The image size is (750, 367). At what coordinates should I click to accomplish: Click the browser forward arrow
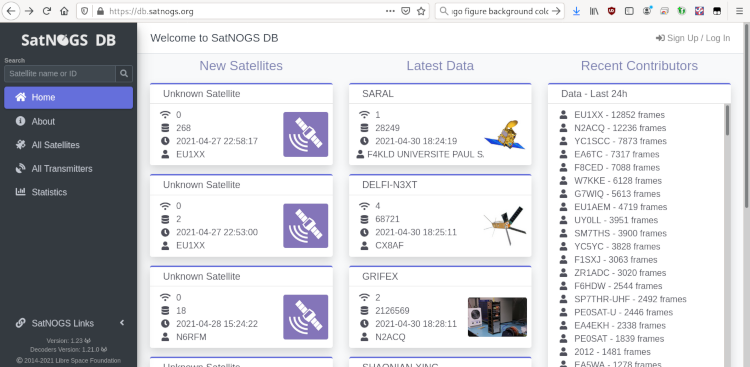pos(29,11)
